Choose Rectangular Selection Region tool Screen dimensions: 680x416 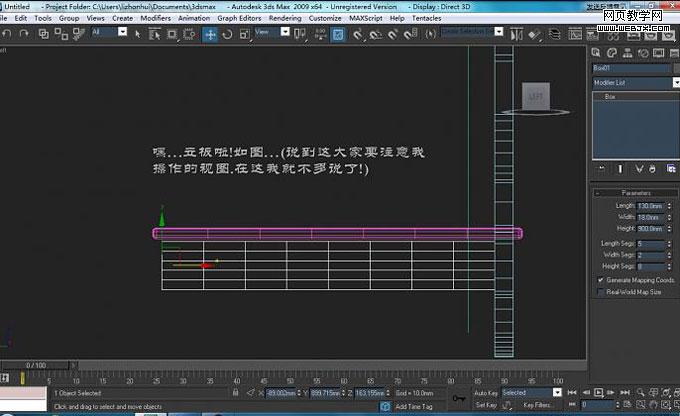[x=172, y=34]
